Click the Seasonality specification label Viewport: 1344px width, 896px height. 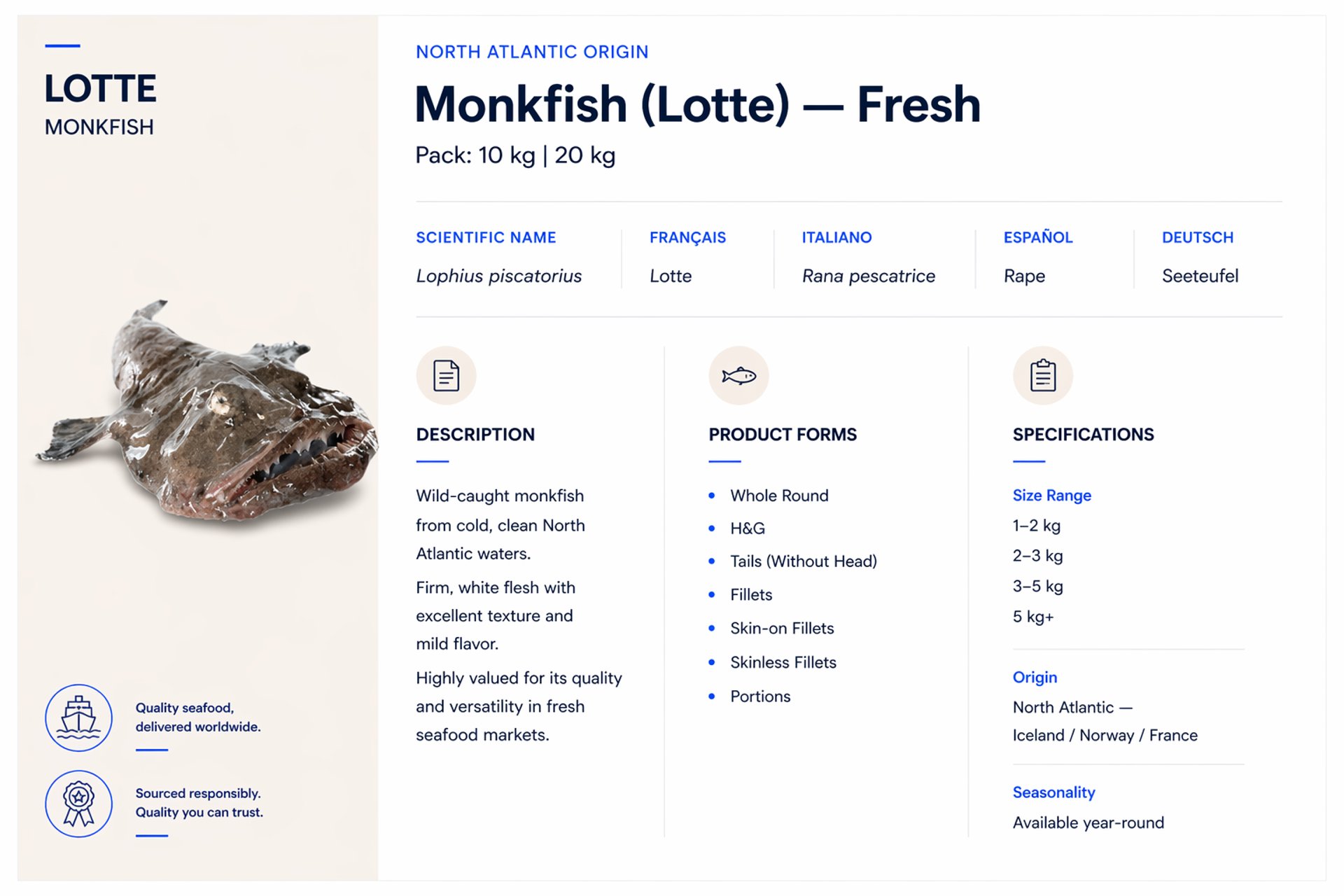[1053, 792]
